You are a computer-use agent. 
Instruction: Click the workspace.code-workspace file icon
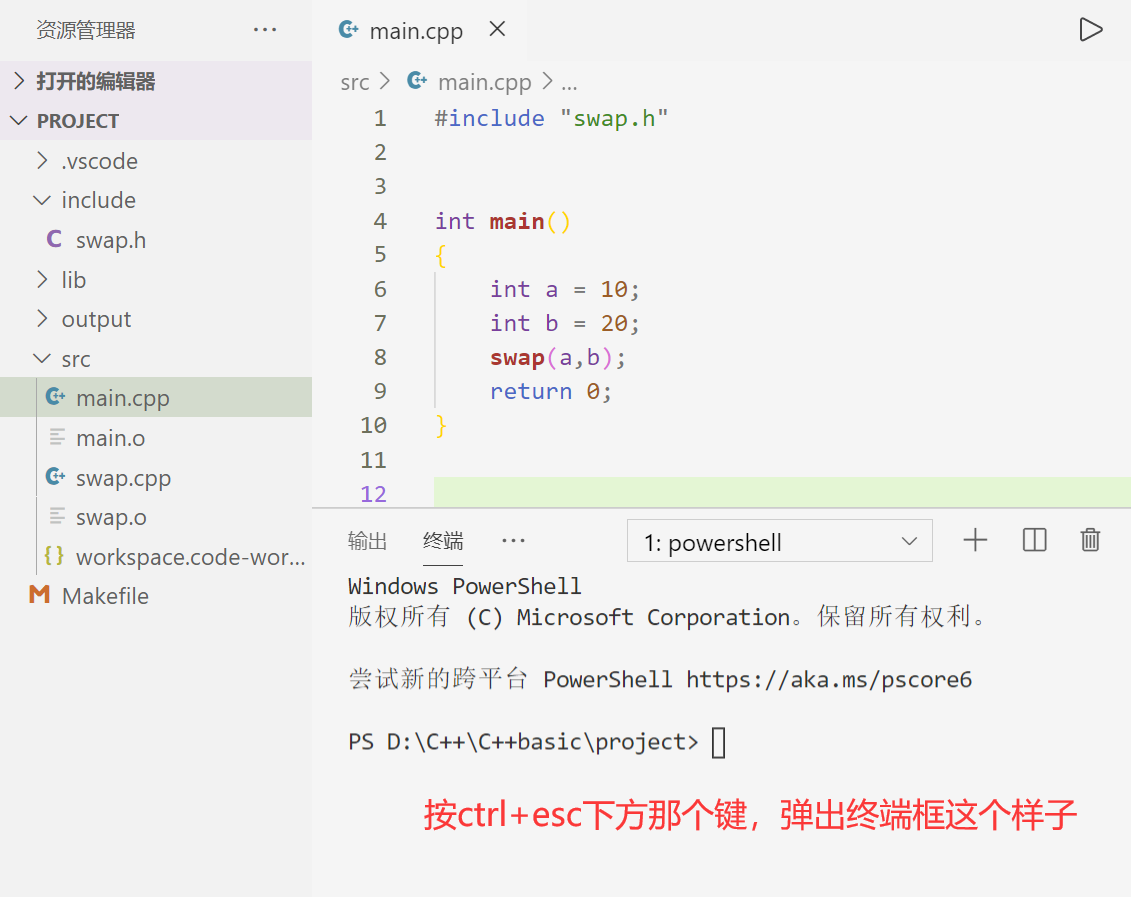coord(55,557)
